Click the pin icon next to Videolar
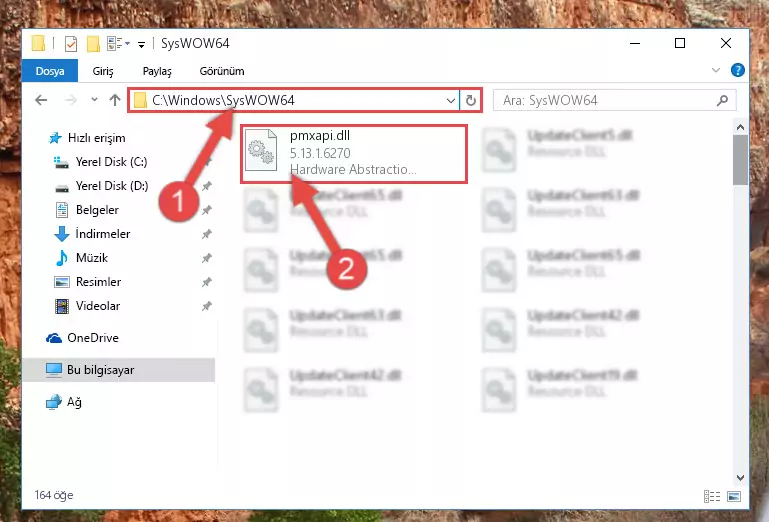 click(x=207, y=306)
